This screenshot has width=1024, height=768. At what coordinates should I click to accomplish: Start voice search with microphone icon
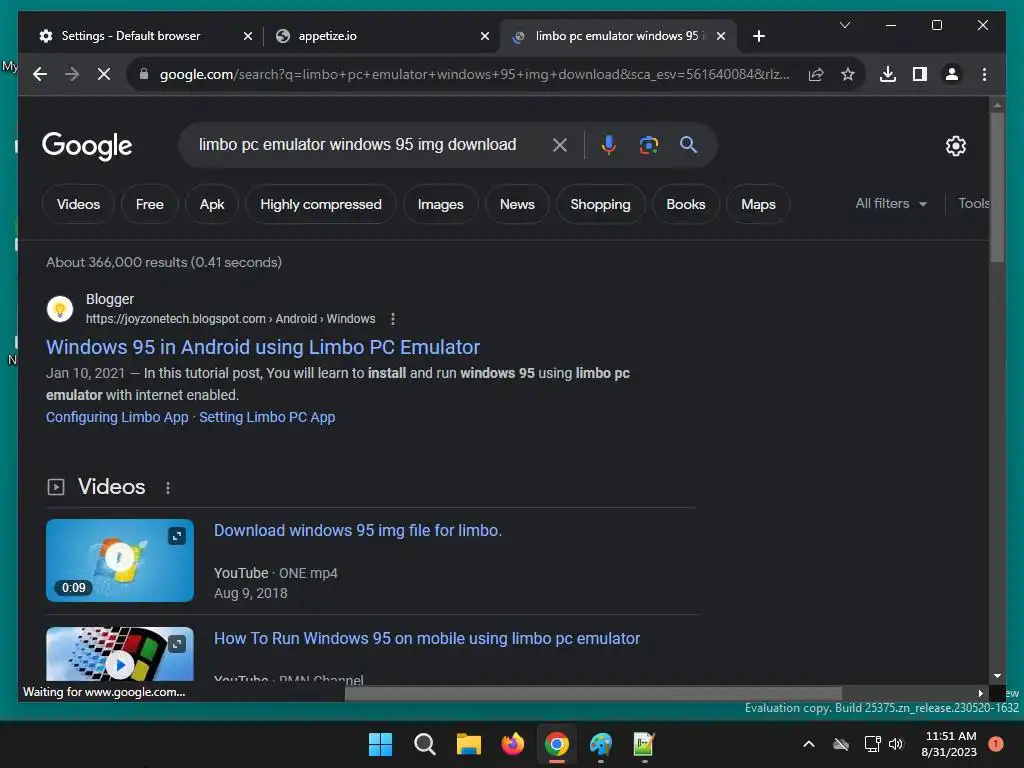[x=609, y=145]
